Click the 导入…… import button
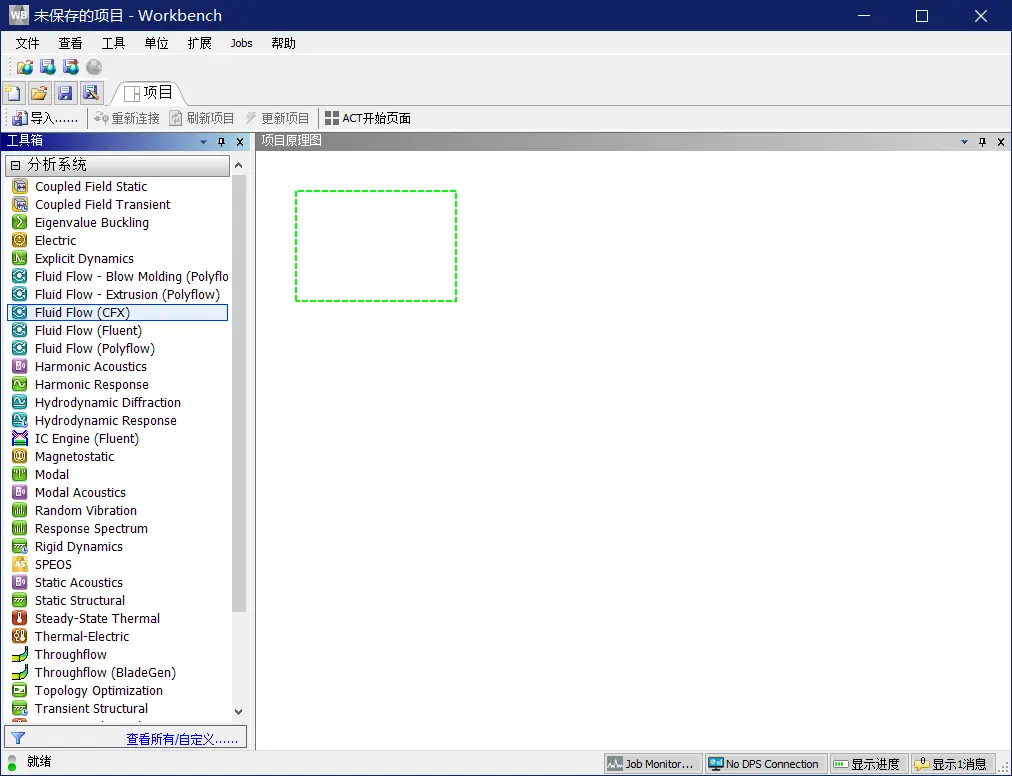This screenshot has height=776, width=1012. click(45, 118)
